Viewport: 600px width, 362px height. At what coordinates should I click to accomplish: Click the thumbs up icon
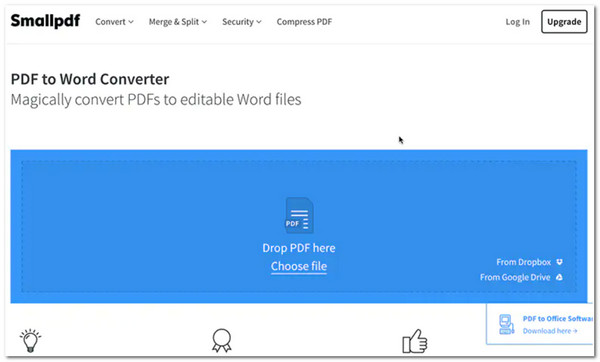tap(415, 341)
